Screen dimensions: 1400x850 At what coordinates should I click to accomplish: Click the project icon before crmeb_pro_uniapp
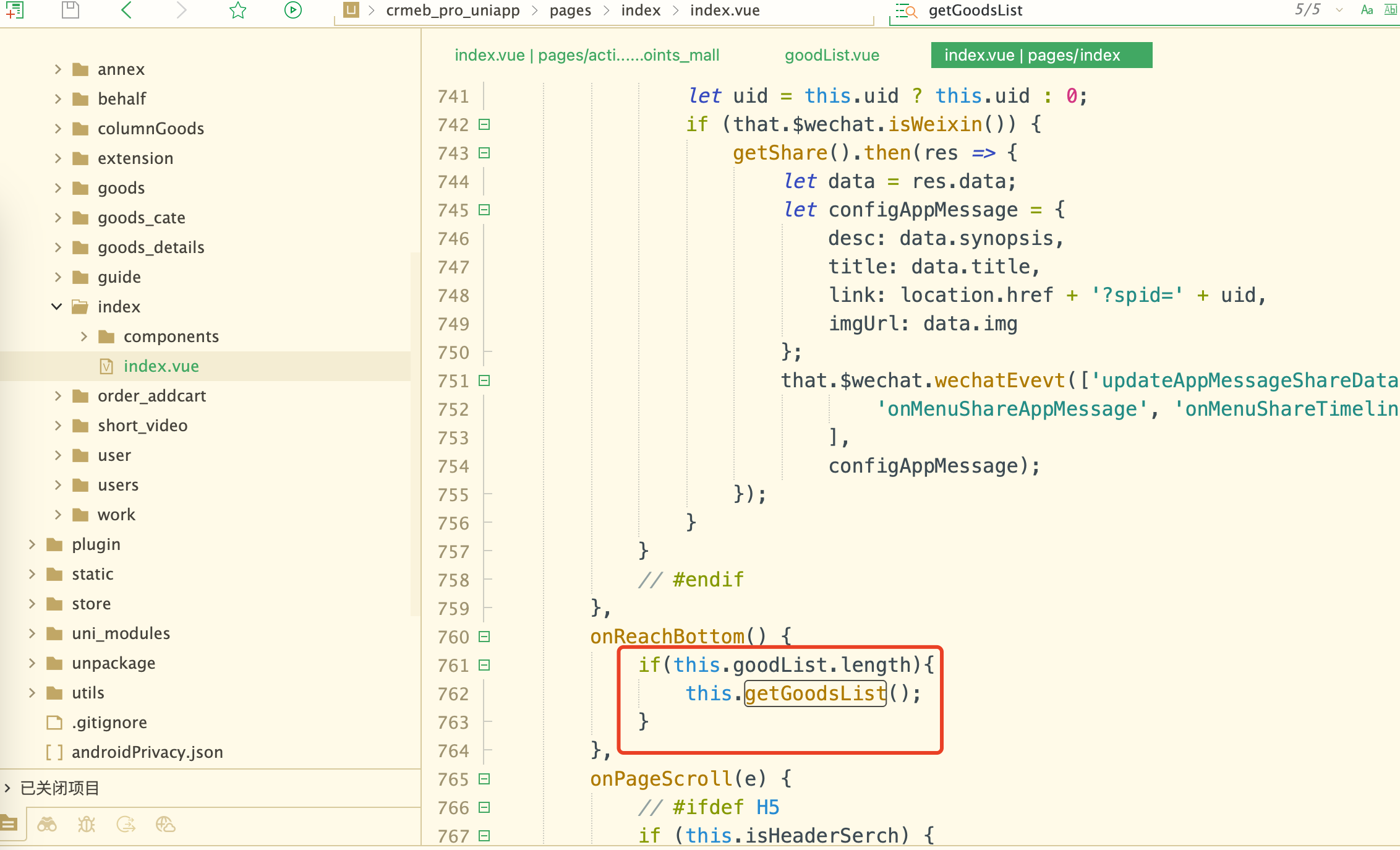pyautogui.click(x=351, y=10)
